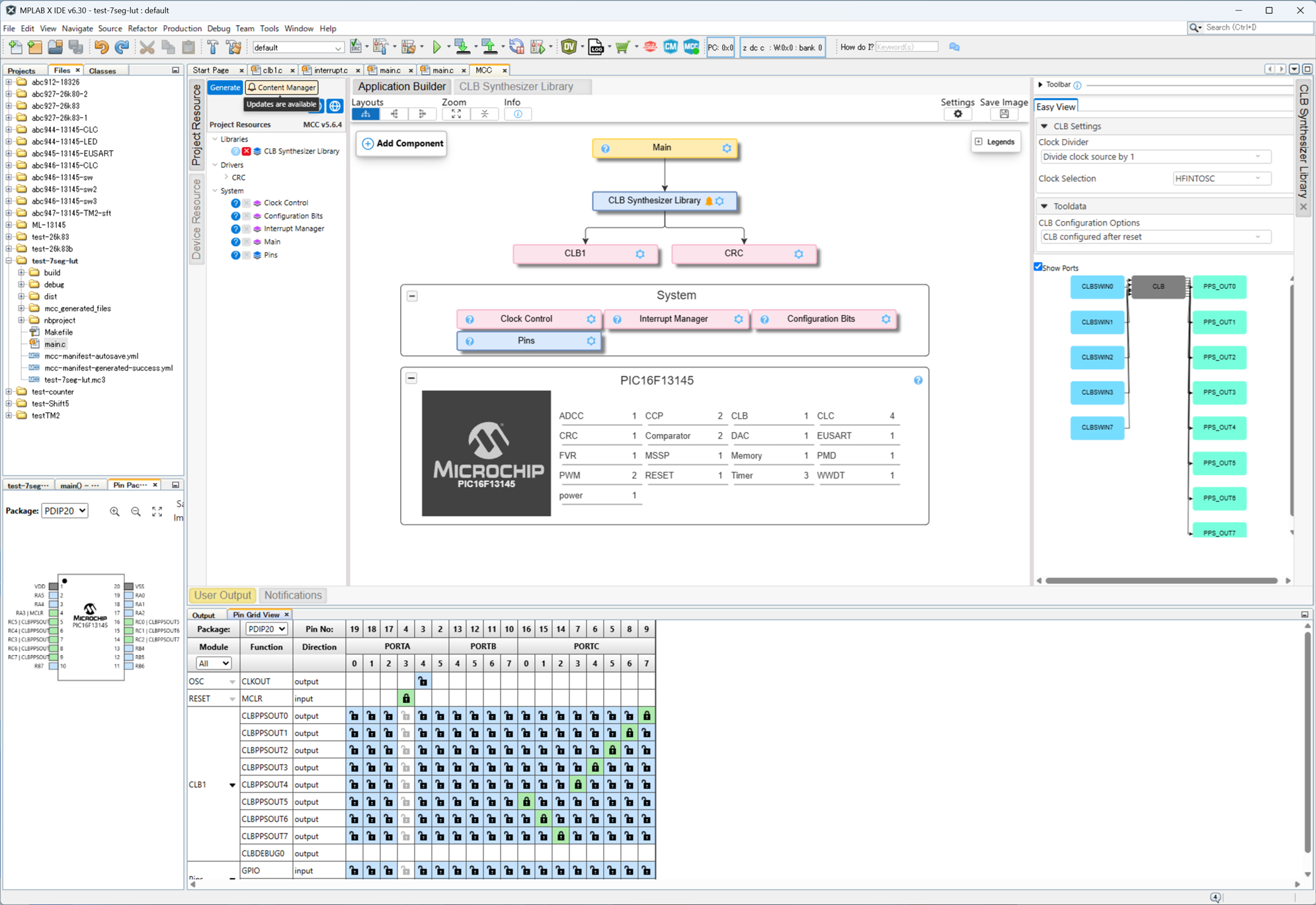Toggle MCLR lock on PORTA pin 3
1316x905 pixels.
point(406,699)
